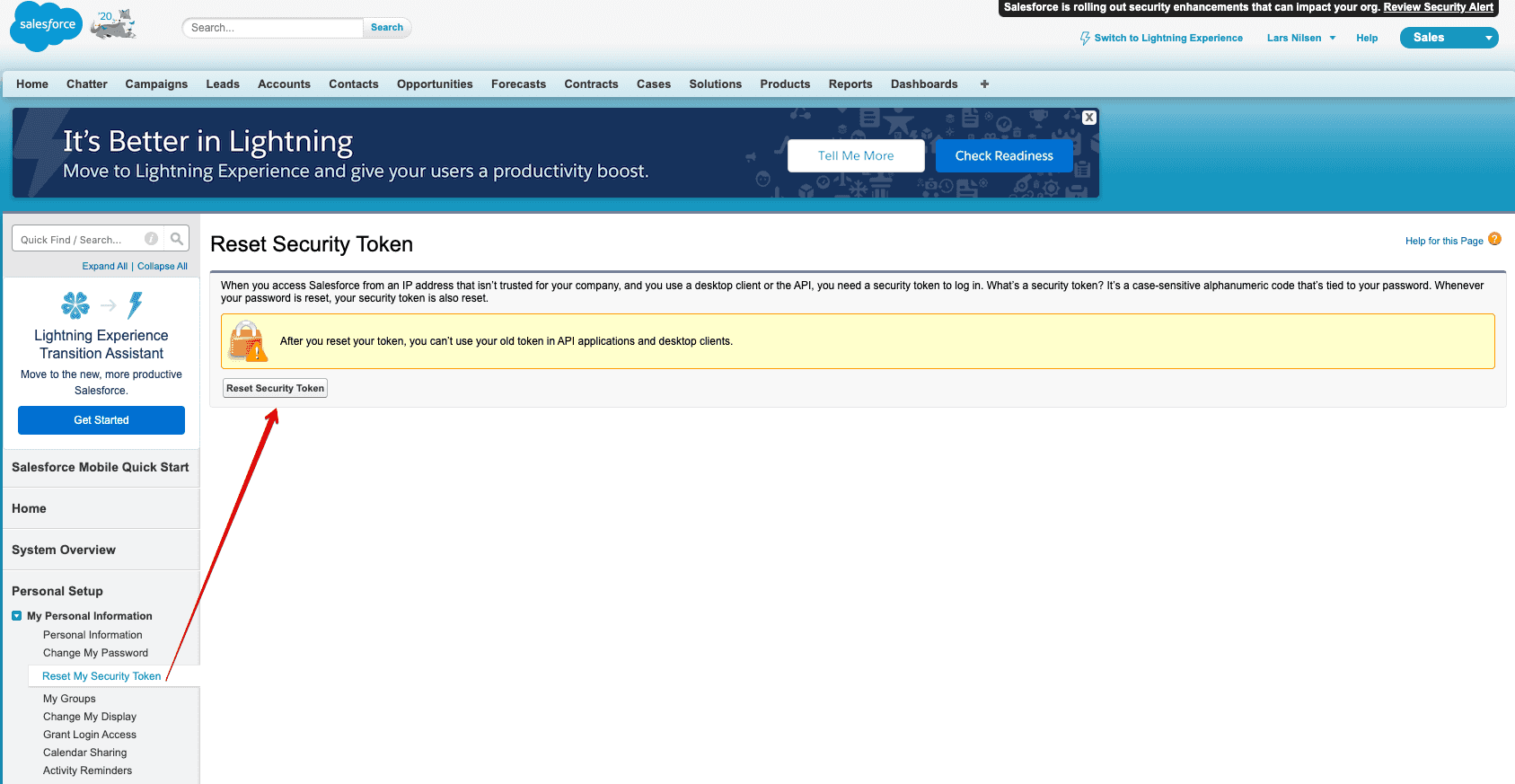This screenshot has height=784, width=1515.
Task: Open the Opportunities tab
Action: (x=435, y=84)
